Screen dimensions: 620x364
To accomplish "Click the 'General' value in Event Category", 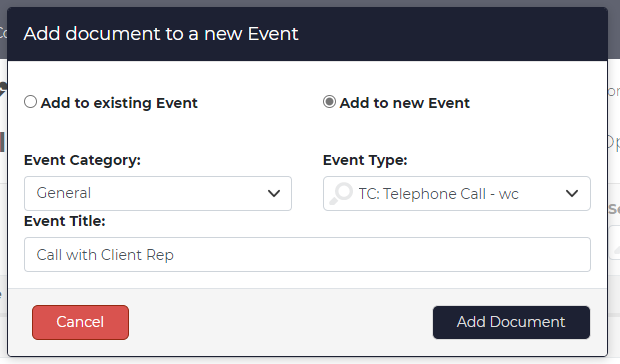I will click(64, 193).
